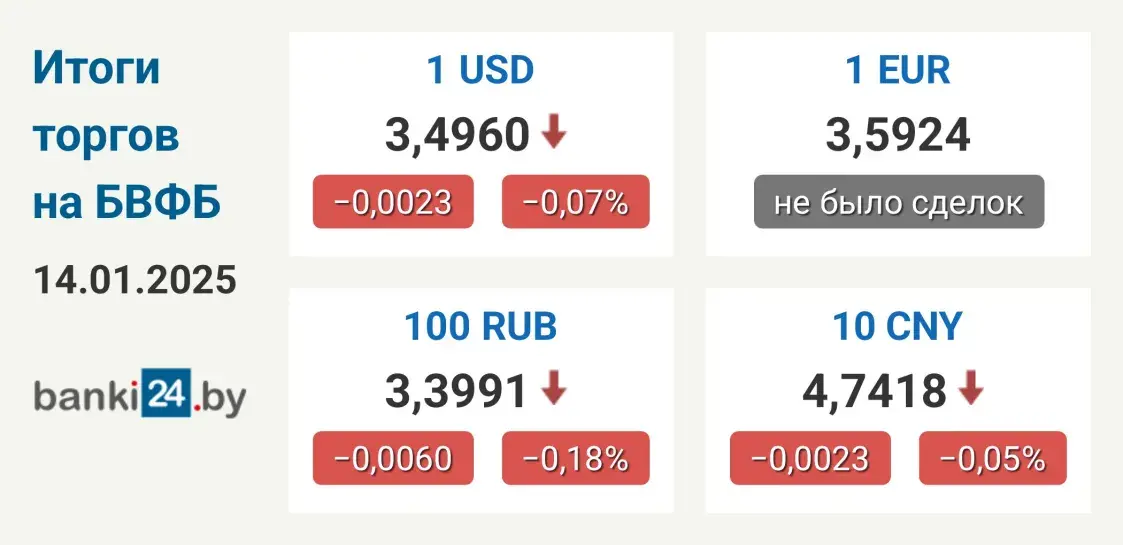Click the banki24.by logo

pos(140,395)
